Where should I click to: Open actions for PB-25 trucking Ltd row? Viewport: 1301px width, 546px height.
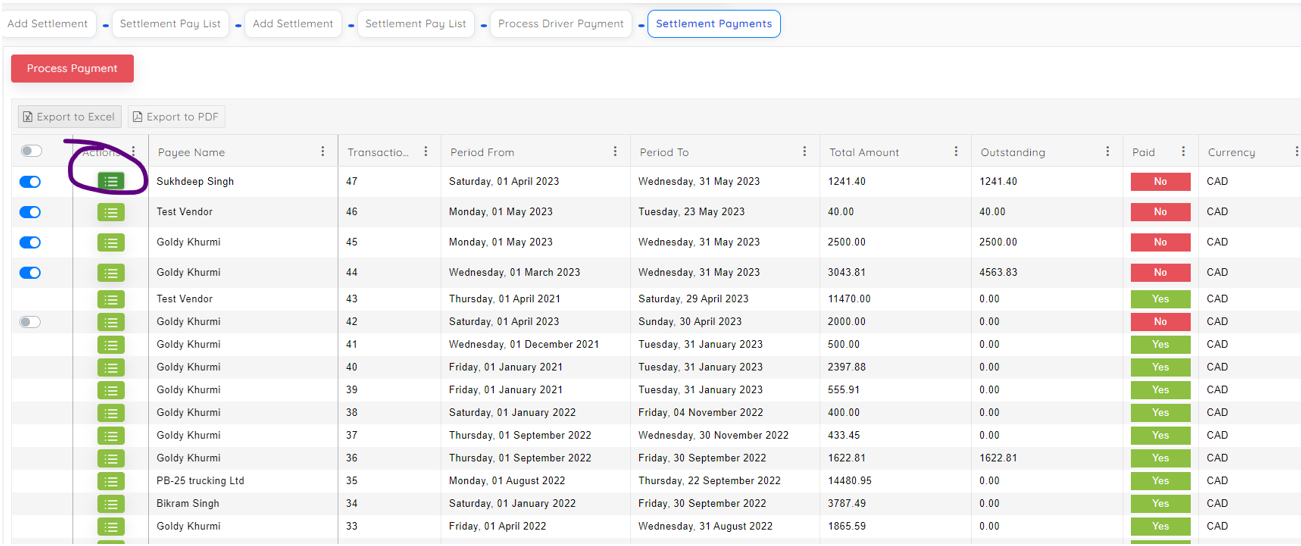pyautogui.click(x=111, y=481)
